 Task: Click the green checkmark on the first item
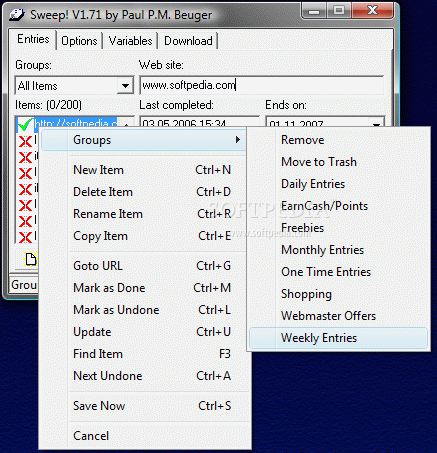point(25,124)
